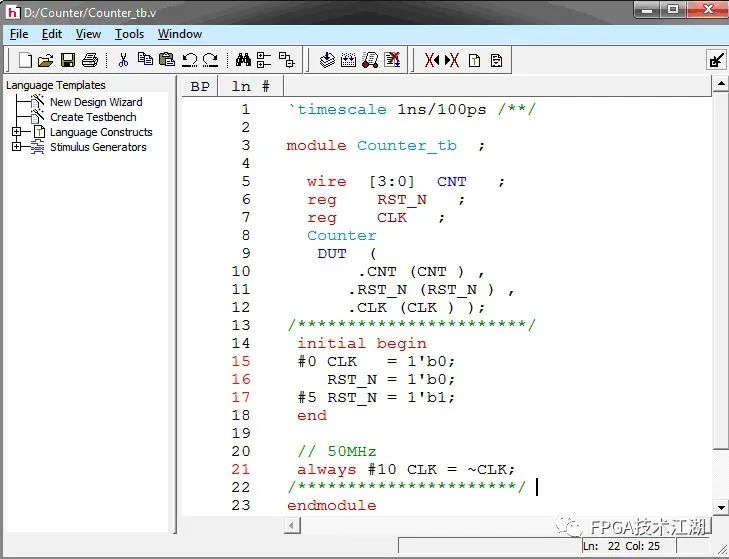This screenshot has height=559, width=729.
Task: Click the 'end' keyword on line 18
Action: pos(312,415)
